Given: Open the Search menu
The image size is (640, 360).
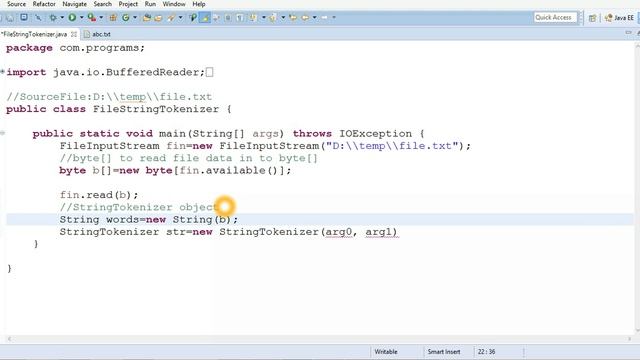Looking at the screenshot, I should pyautogui.click(x=102, y=4).
